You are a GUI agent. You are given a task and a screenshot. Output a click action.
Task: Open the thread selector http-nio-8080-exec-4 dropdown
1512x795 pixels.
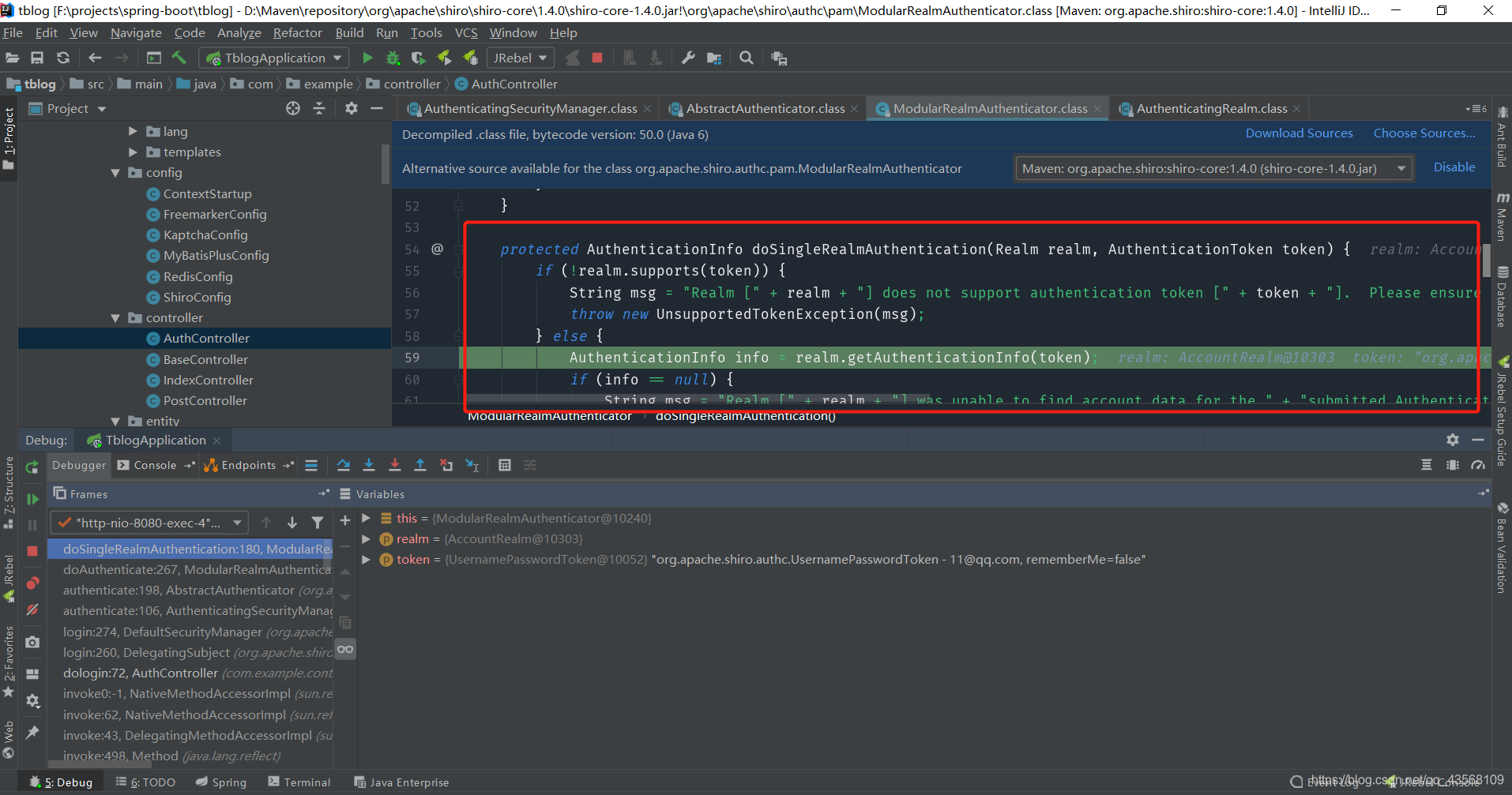point(149,523)
